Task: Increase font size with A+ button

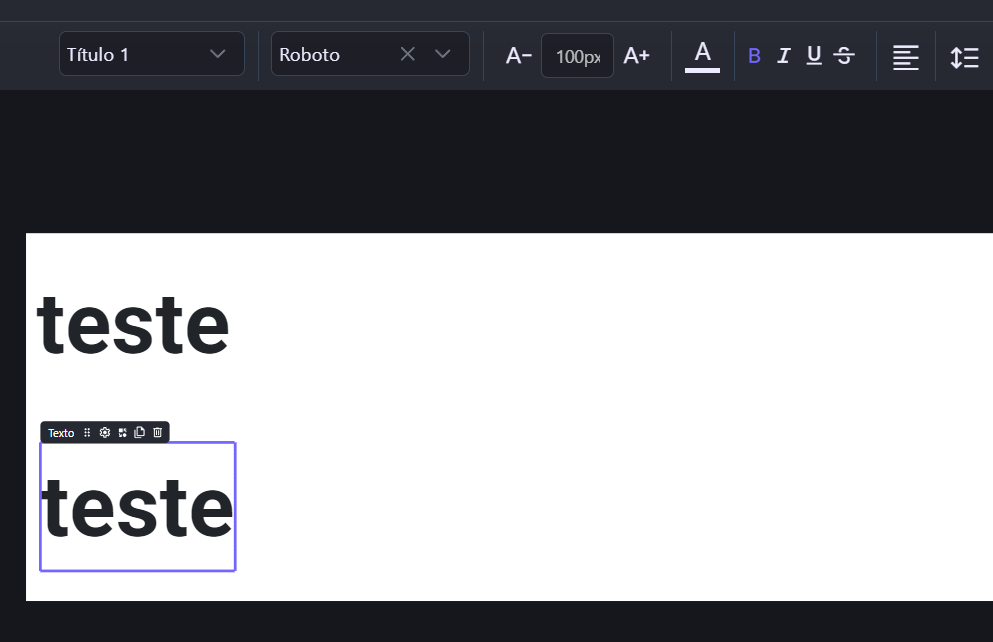Action: tap(637, 56)
